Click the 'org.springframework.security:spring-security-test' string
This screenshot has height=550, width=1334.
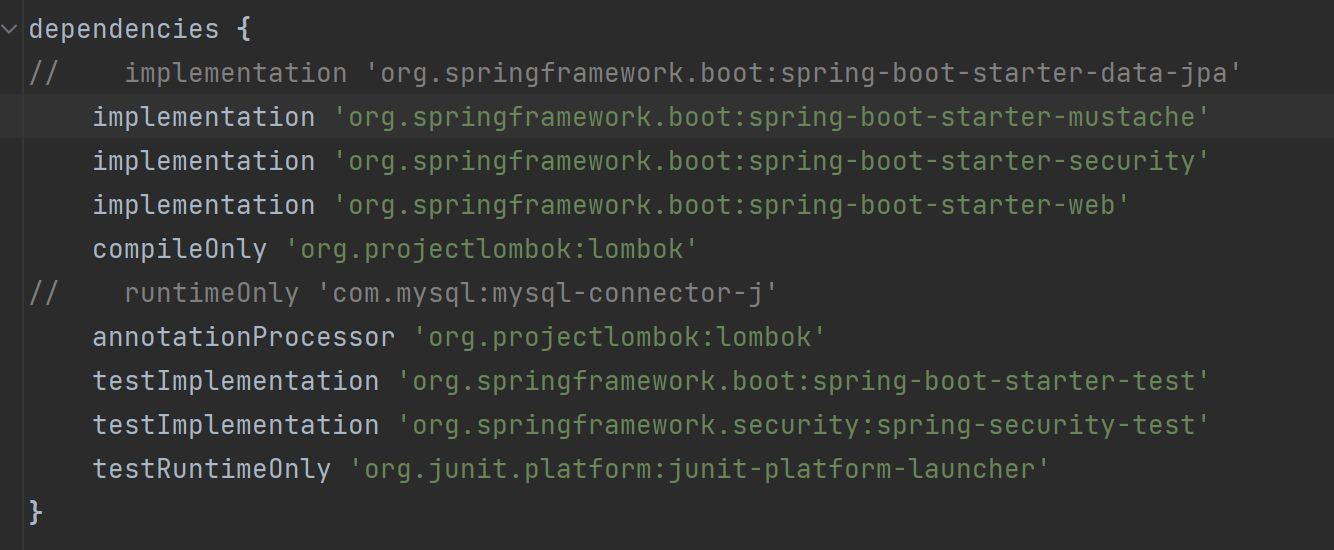[804, 425]
